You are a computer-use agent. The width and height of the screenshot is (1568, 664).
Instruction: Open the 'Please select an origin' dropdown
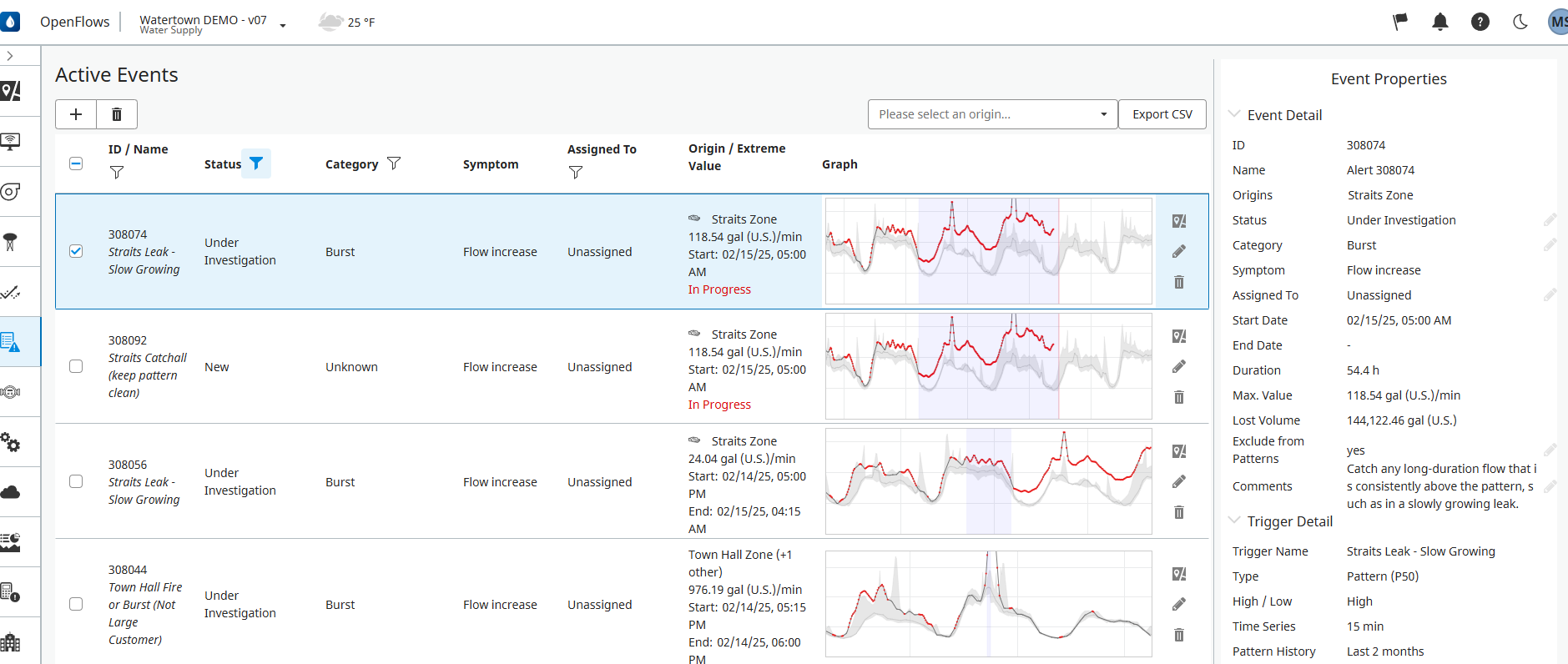pos(991,114)
